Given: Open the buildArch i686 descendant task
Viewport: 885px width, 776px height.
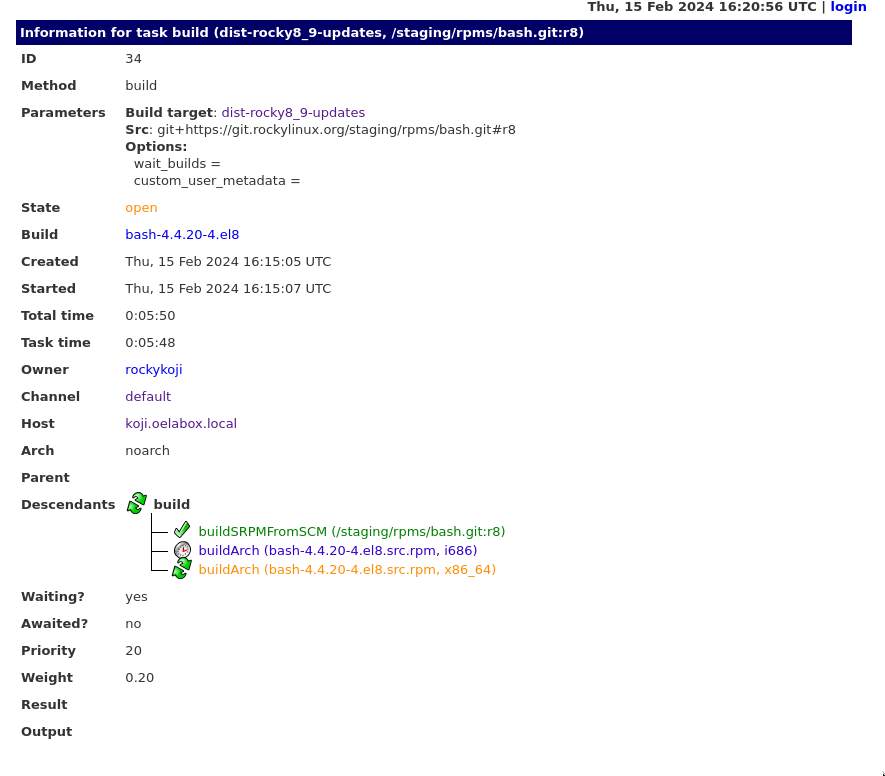Looking at the screenshot, I should [338, 550].
